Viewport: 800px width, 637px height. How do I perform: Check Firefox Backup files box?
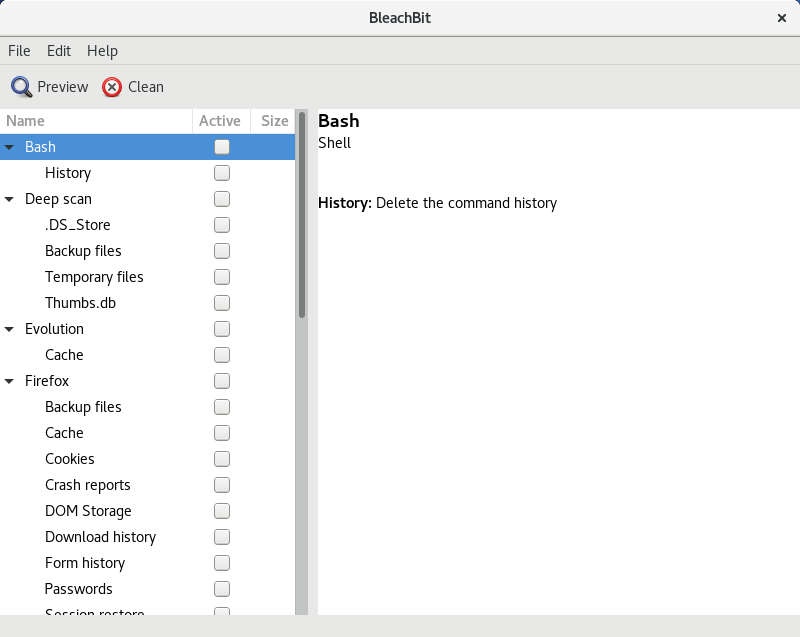click(x=222, y=407)
